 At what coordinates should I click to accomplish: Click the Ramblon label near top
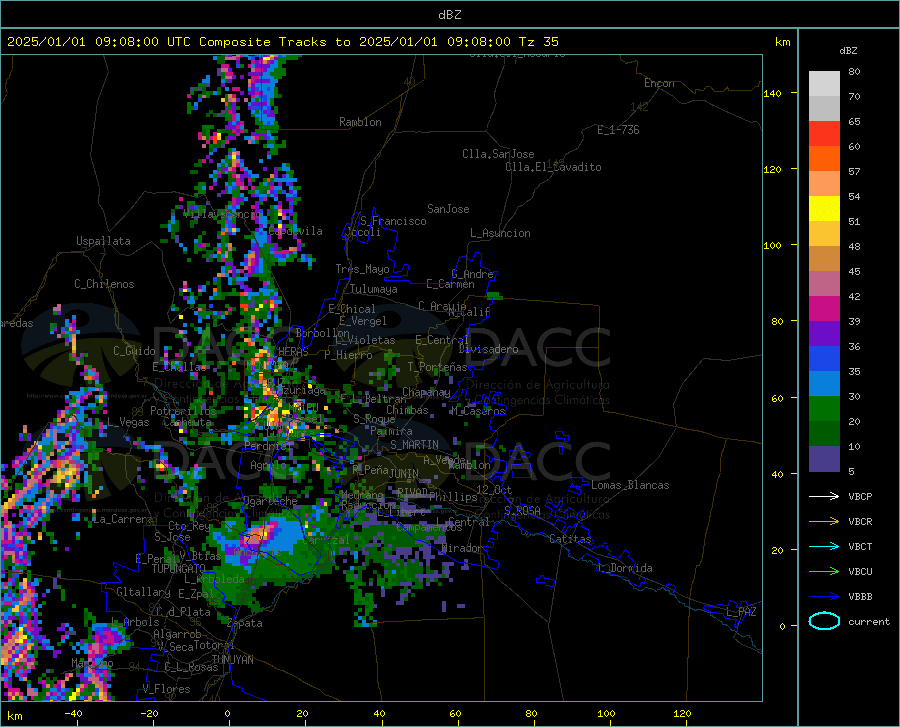point(360,122)
